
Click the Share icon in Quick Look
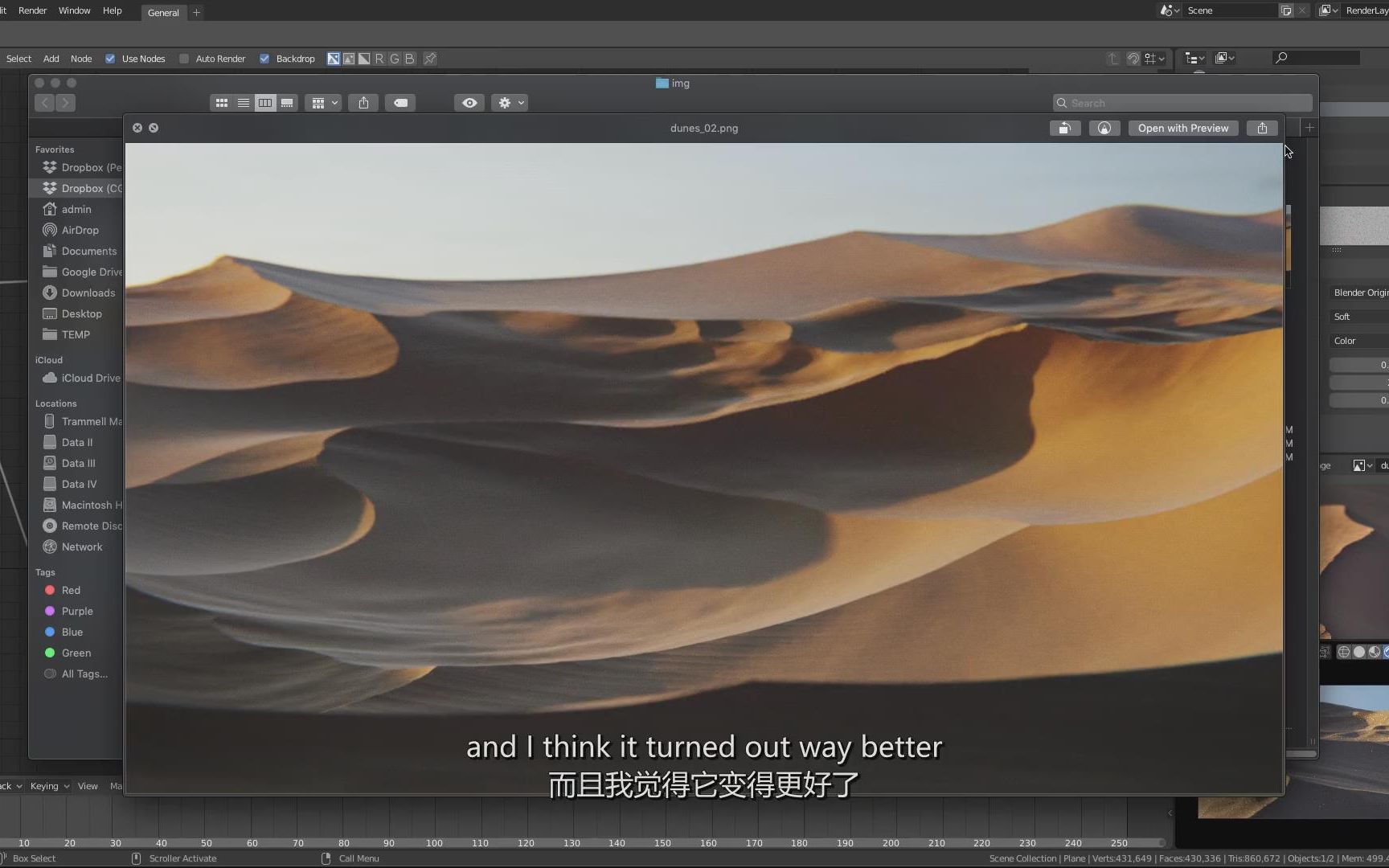pyautogui.click(x=1261, y=128)
